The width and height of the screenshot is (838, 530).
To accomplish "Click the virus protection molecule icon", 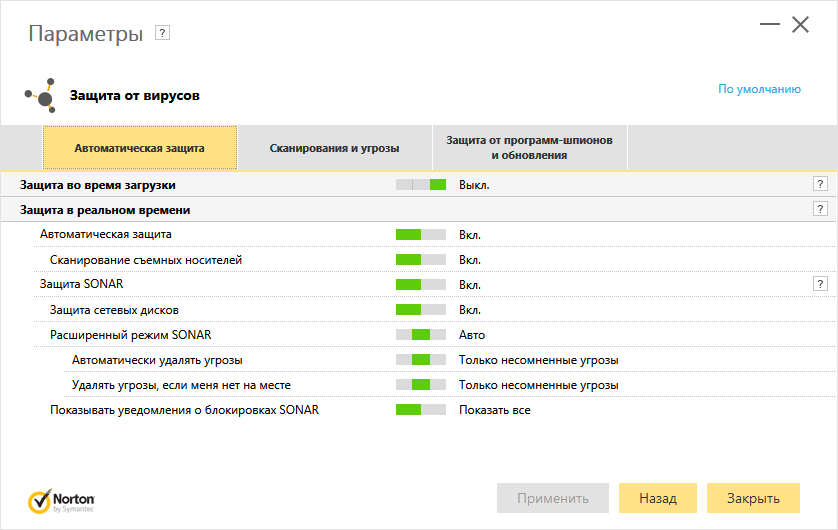I will tap(39, 96).
